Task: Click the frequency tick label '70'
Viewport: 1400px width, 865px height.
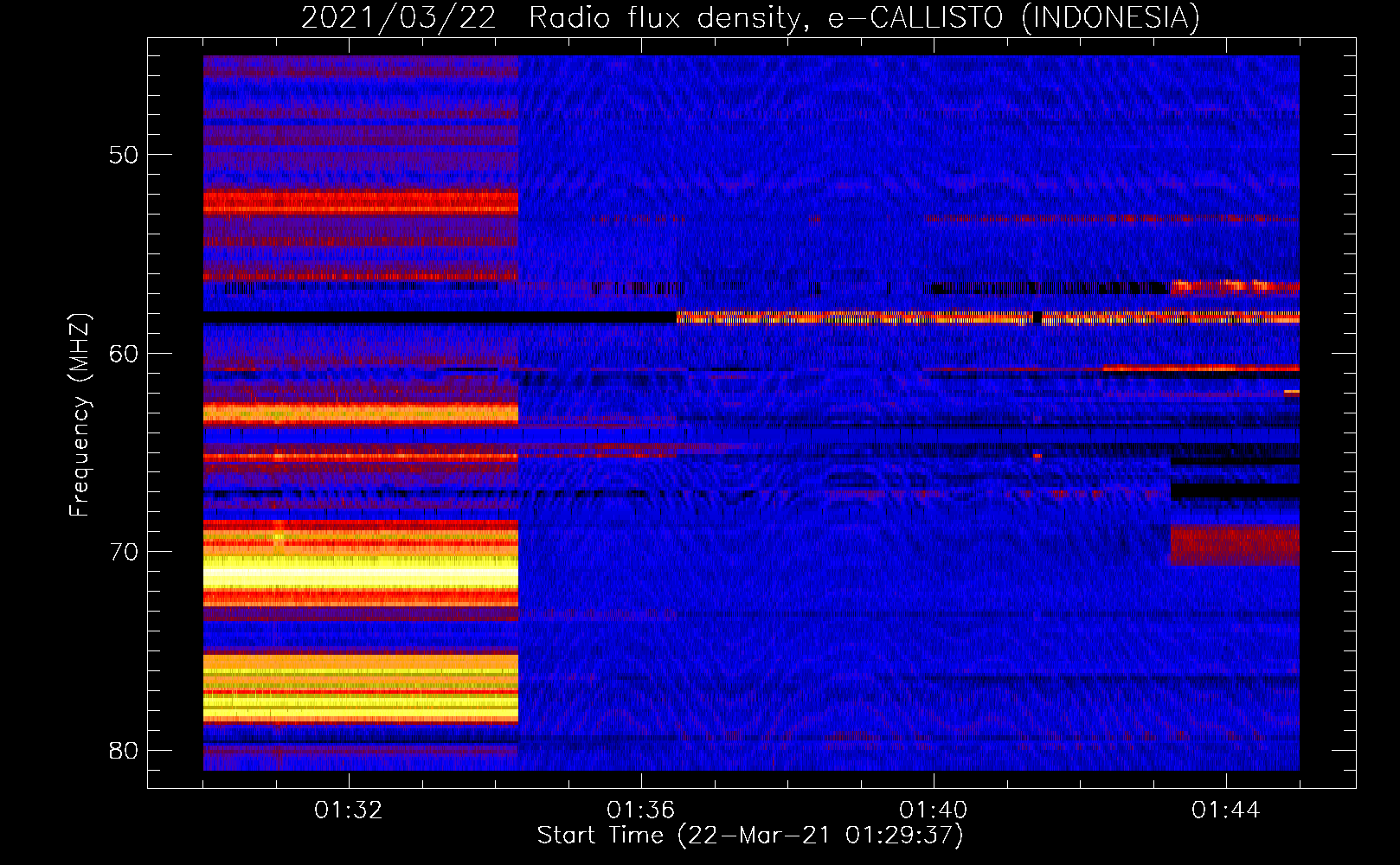Action: point(124,552)
